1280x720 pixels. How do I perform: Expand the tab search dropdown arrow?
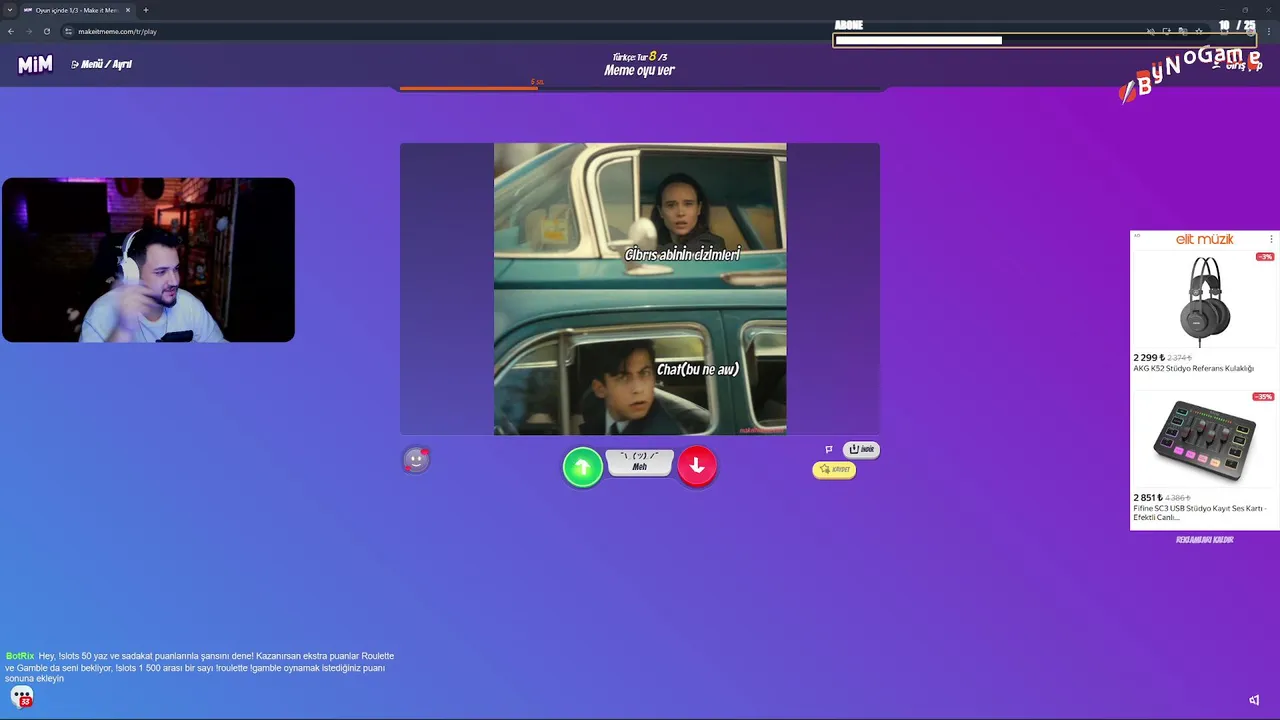point(9,10)
